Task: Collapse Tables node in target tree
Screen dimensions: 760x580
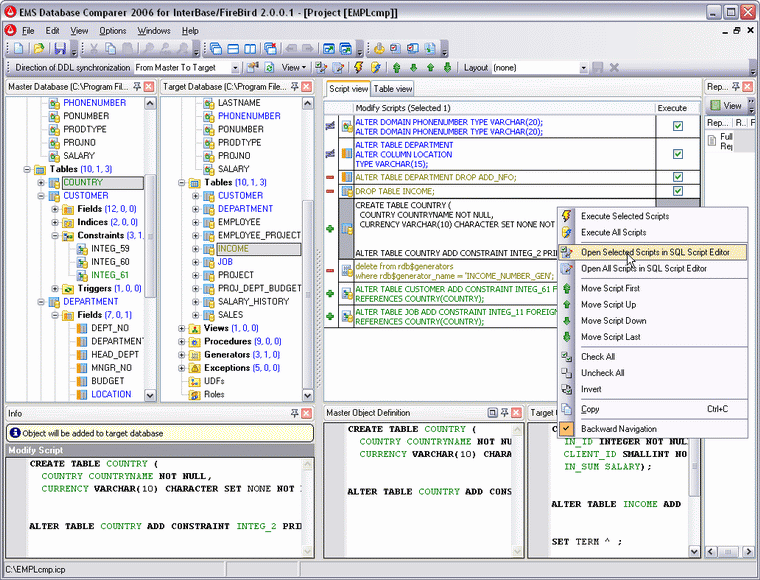Action: [182, 183]
